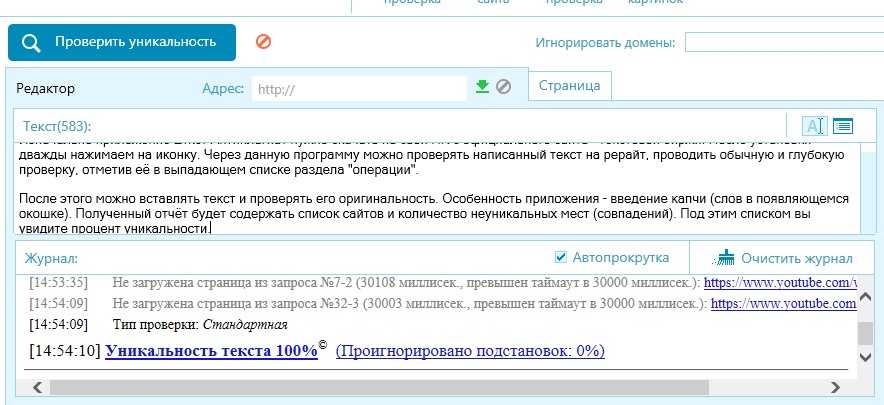
Task: Open the Редактор tab
Action: tap(46, 88)
